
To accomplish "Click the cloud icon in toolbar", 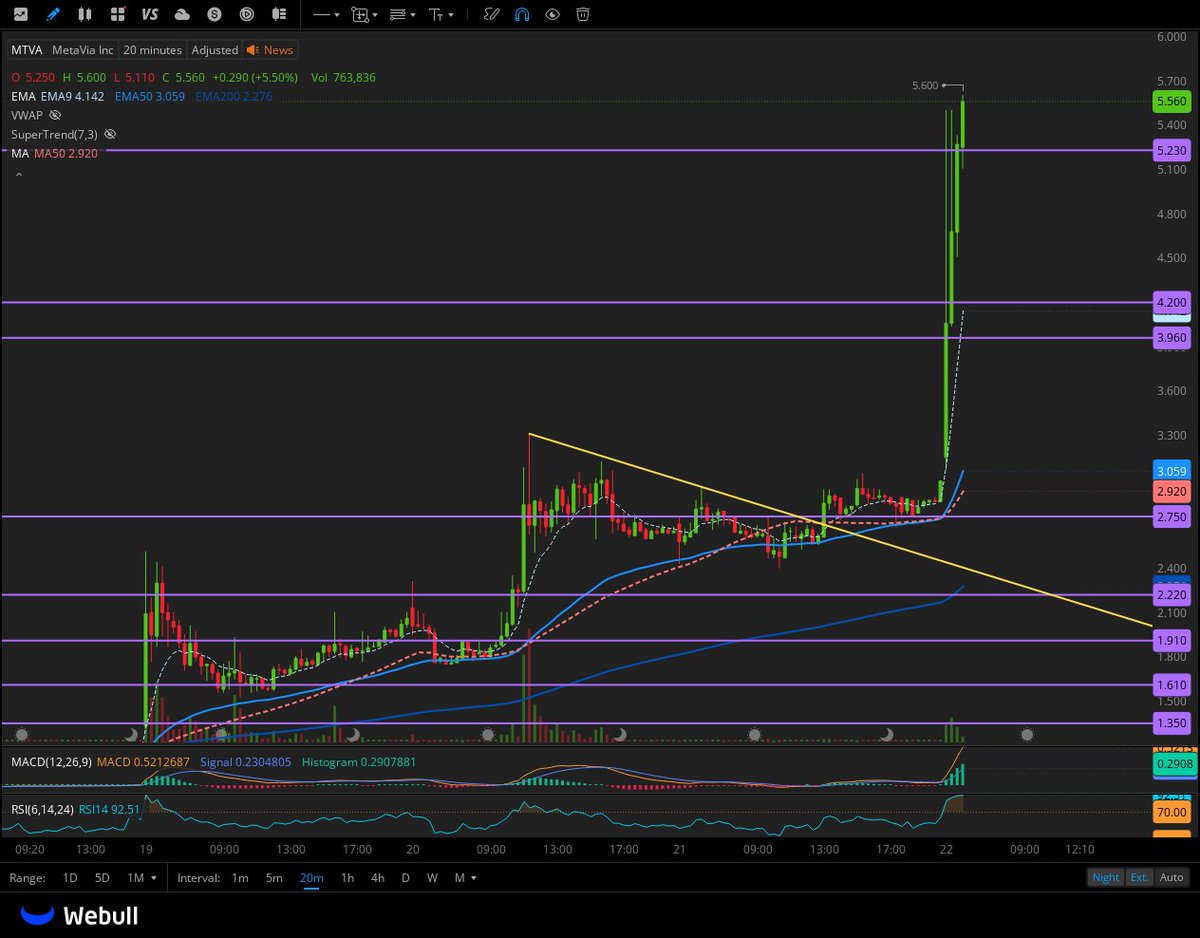I will tap(182, 14).
